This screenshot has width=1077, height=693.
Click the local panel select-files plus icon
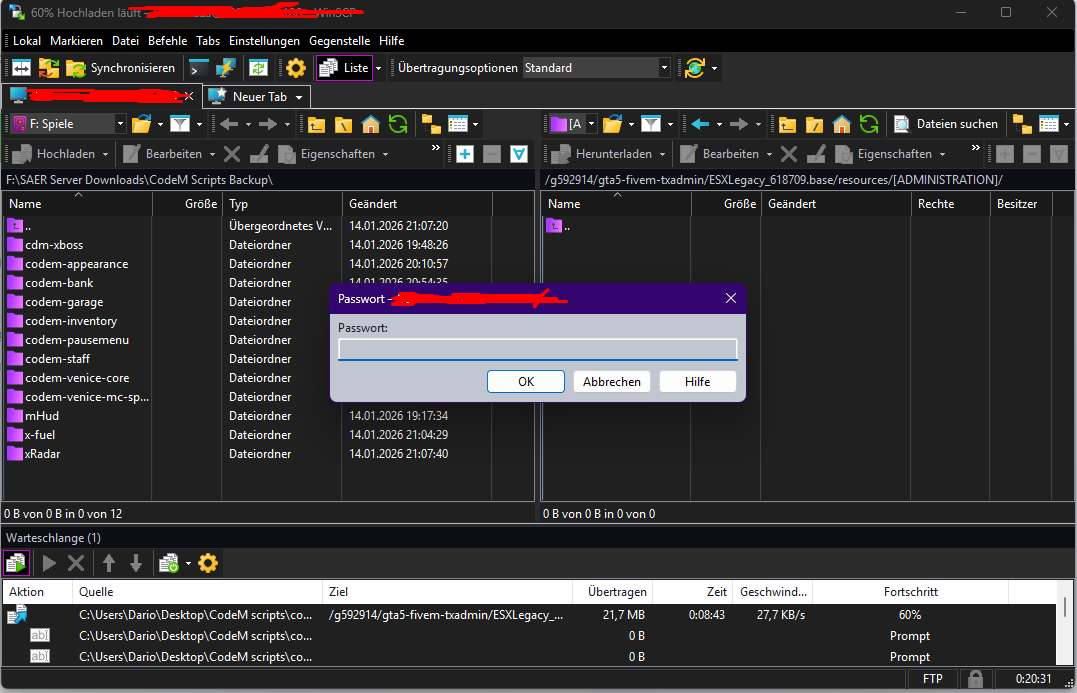(465, 154)
